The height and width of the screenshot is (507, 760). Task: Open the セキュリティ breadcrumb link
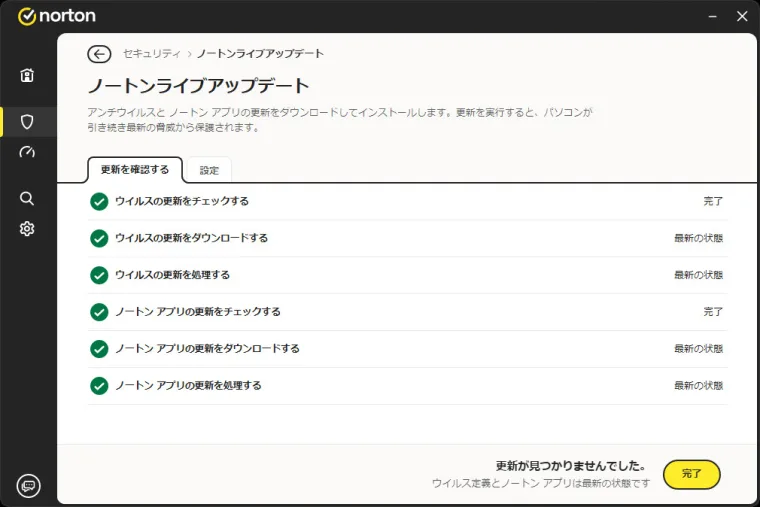point(151,53)
